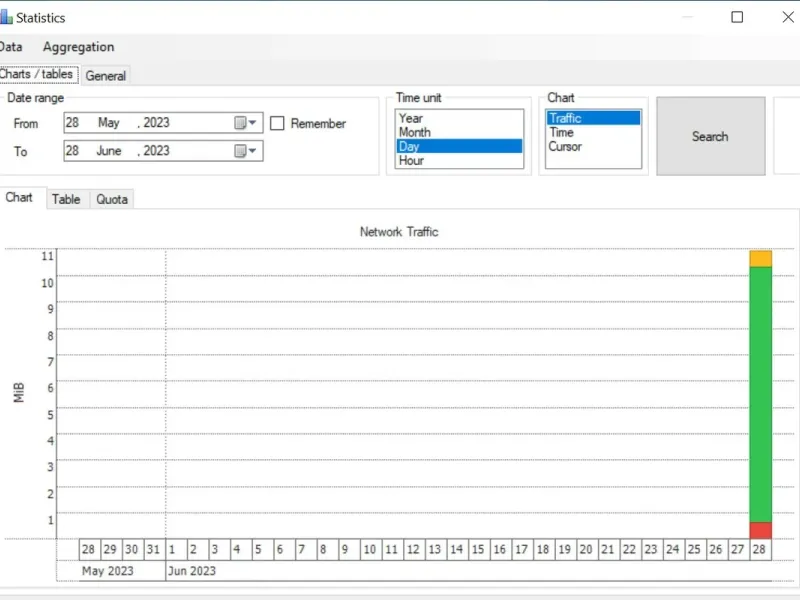Choose Traffic in the Chart list
This screenshot has height=600, width=800.
click(x=593, y=118)
